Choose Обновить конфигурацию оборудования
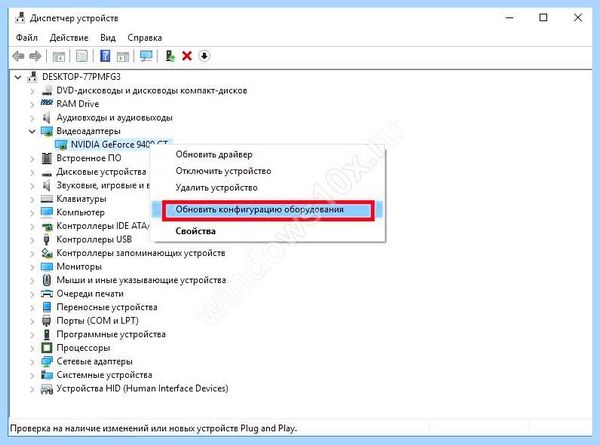Viewport: 600px width, 445px height. [x=268, y=210]
